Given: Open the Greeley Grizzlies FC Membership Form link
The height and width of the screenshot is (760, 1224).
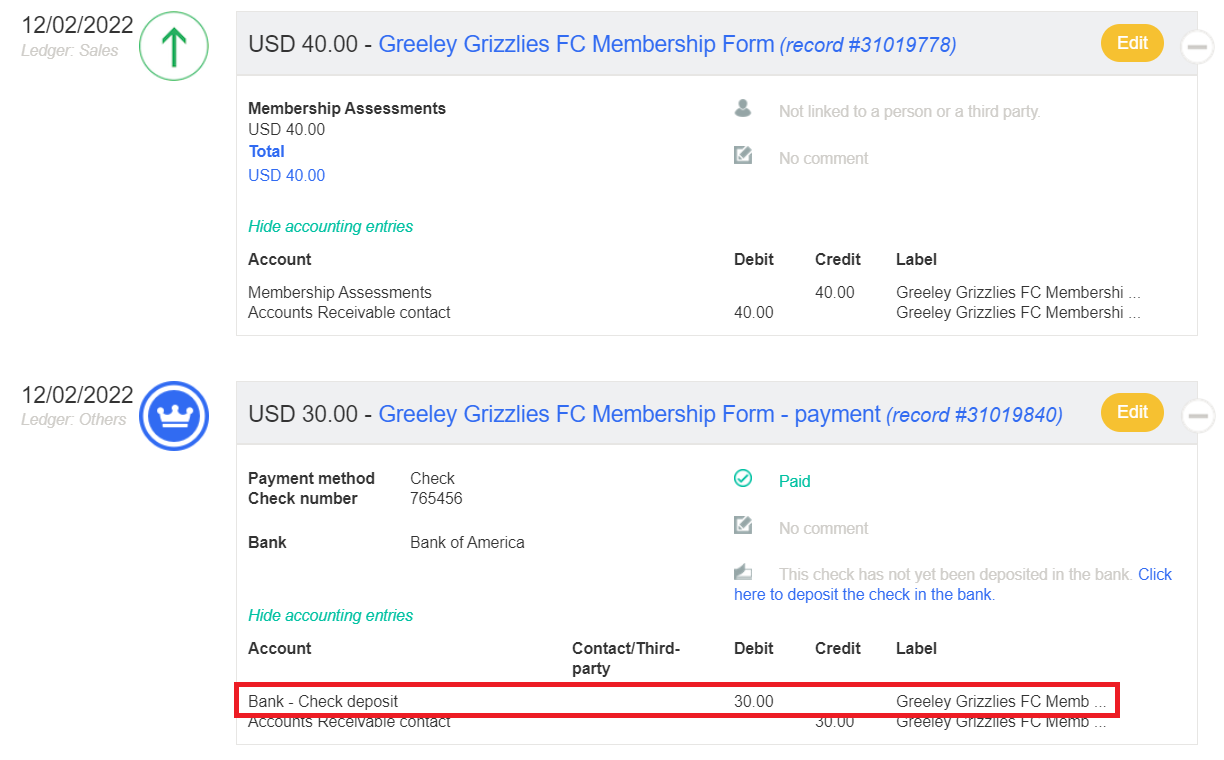Looking at the screenshot, I should pyautogui.click(x=576, y=44).
